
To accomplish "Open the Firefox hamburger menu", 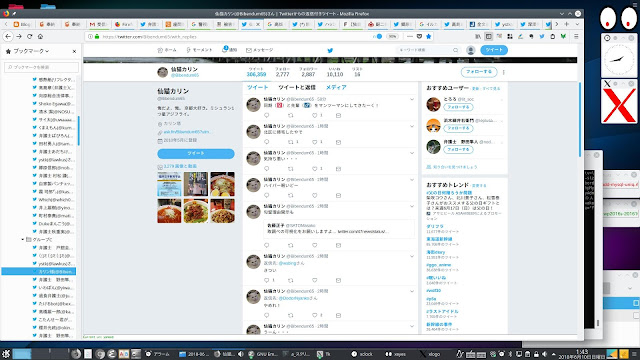I will point(576,36).
